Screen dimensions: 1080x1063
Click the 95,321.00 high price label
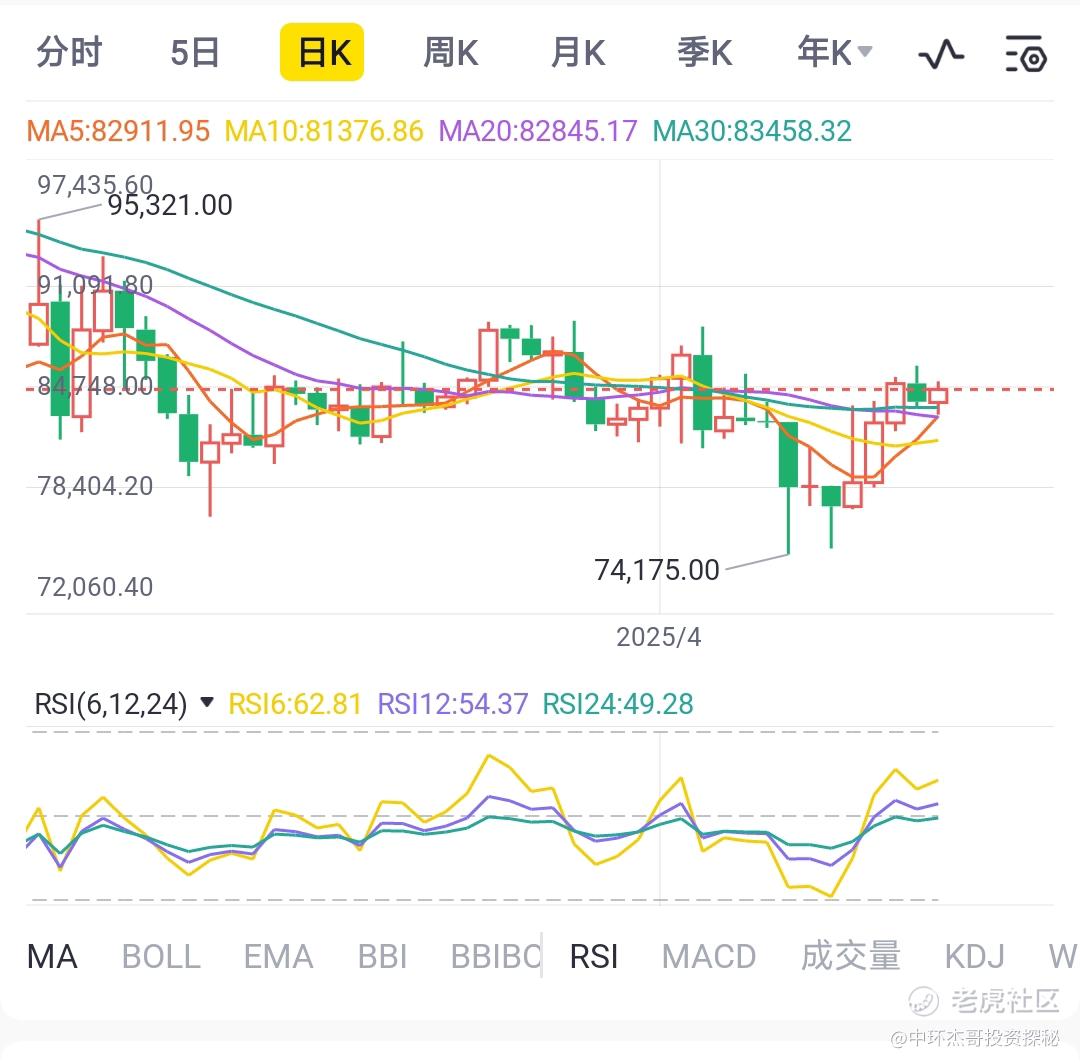pos(170,205)
